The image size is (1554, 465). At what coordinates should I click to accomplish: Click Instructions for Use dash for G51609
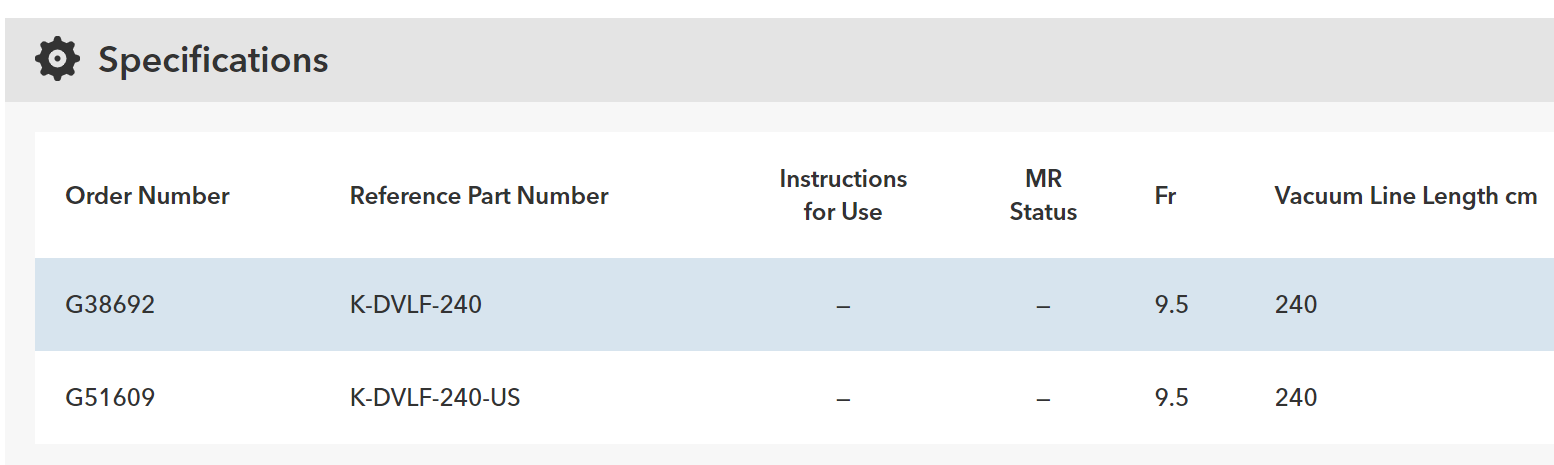[x=843, y=398]
